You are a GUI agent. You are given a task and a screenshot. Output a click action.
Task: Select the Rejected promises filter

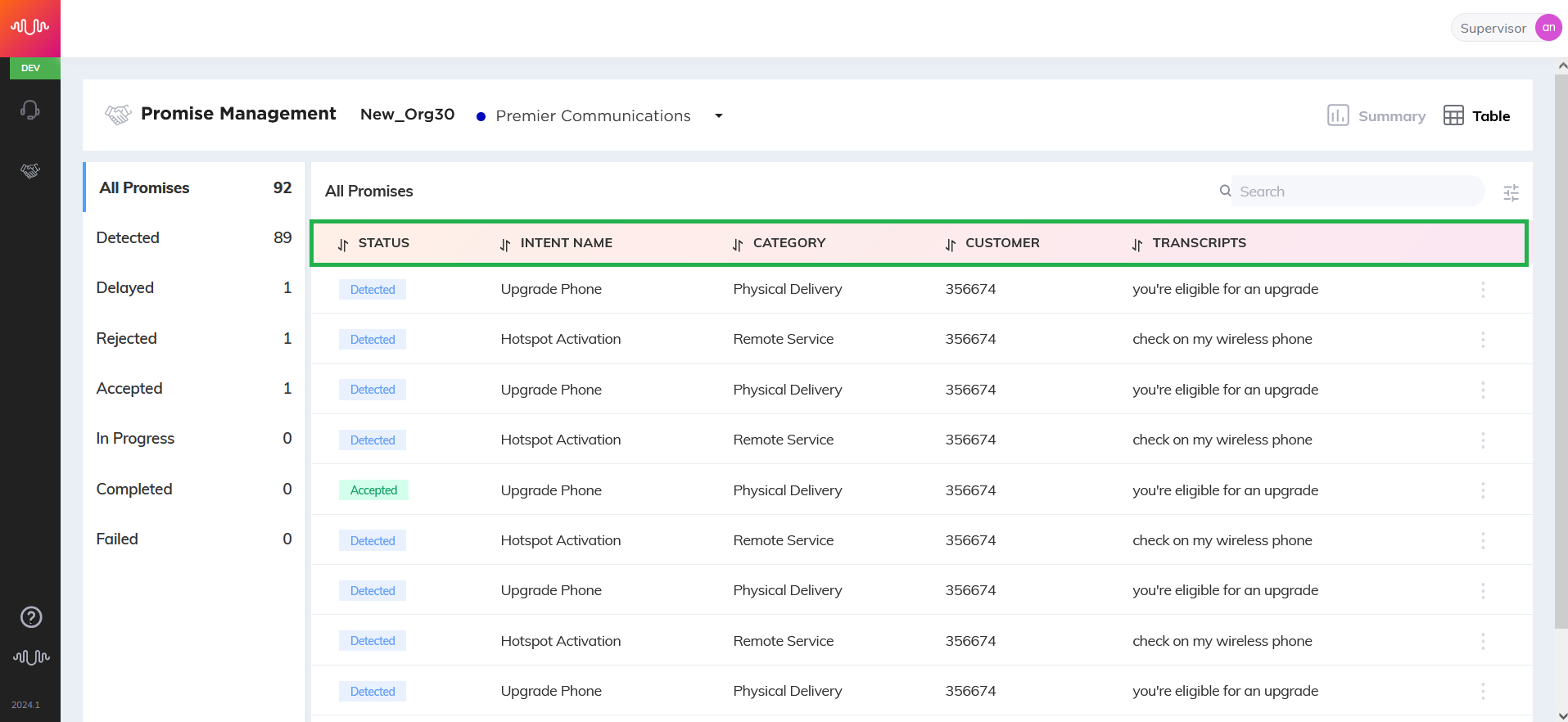194,338
